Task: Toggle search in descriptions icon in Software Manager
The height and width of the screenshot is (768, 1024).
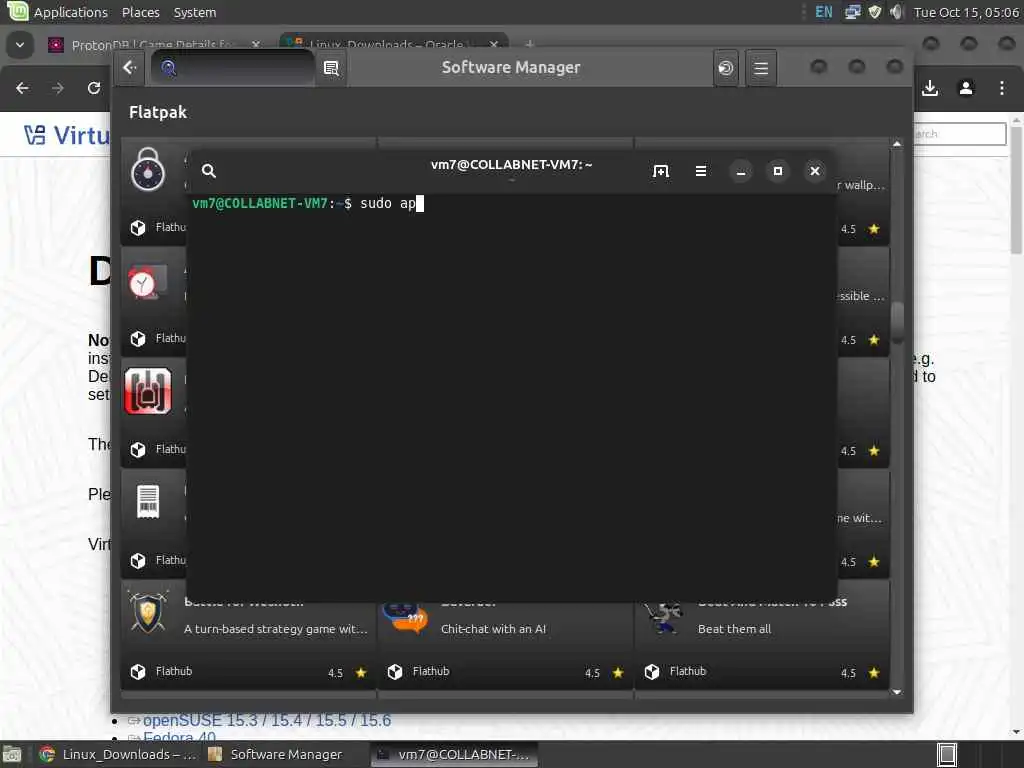Action: click(x=331, y=68)
